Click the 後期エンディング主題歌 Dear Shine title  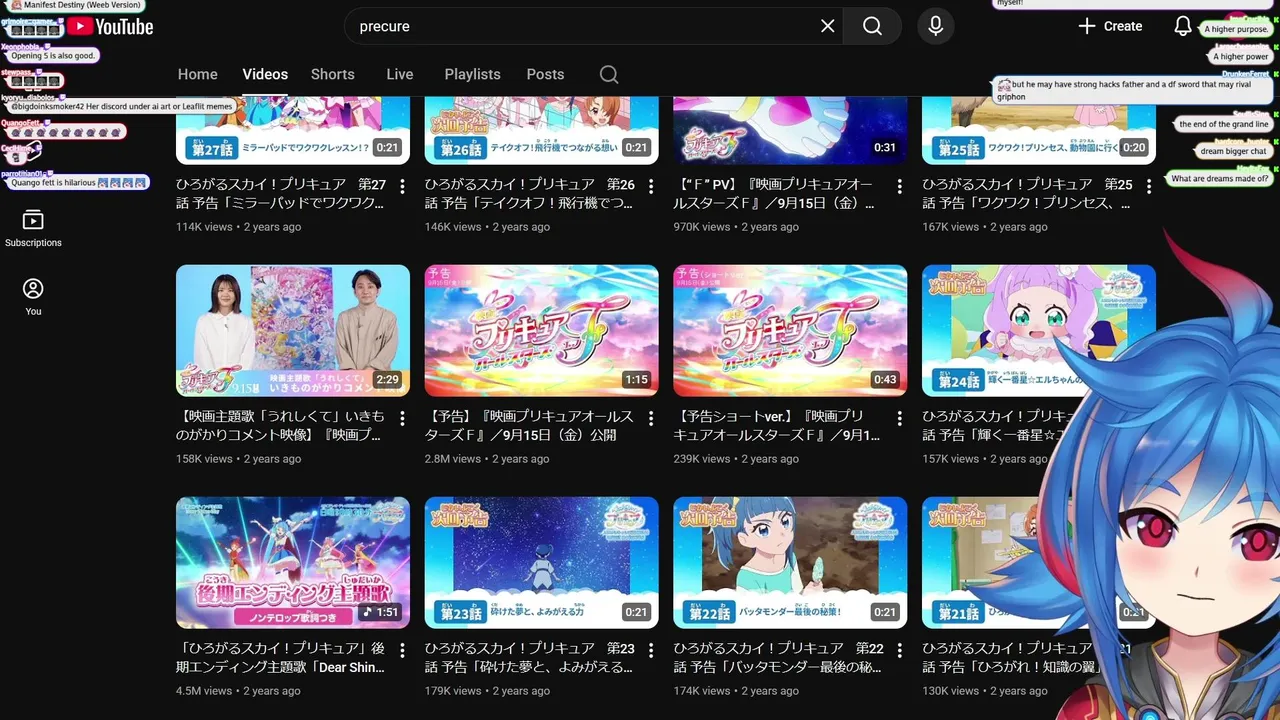click(x=281, y=658)
